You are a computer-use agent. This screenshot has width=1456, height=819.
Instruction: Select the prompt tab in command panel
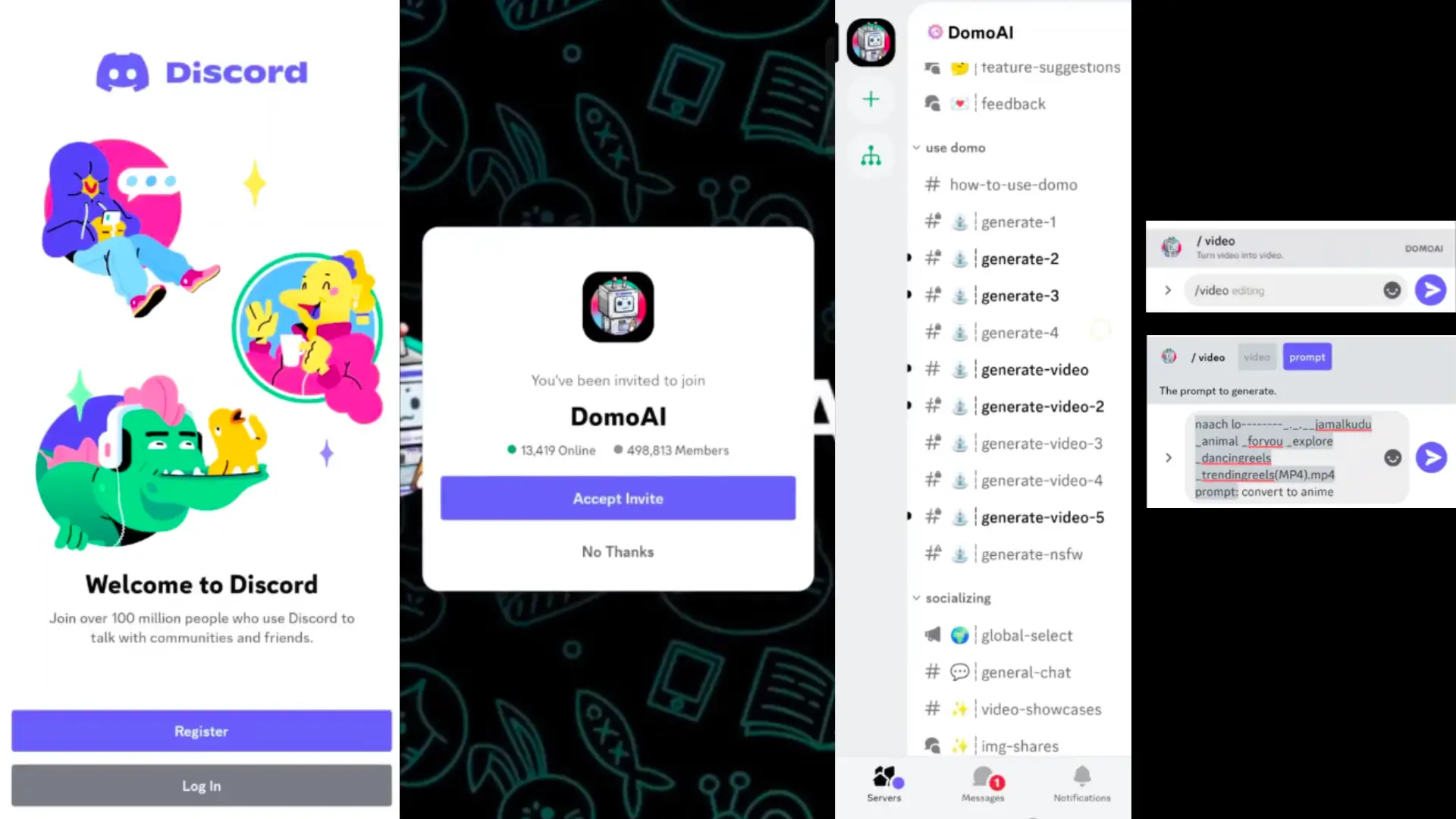[1307, 357]
